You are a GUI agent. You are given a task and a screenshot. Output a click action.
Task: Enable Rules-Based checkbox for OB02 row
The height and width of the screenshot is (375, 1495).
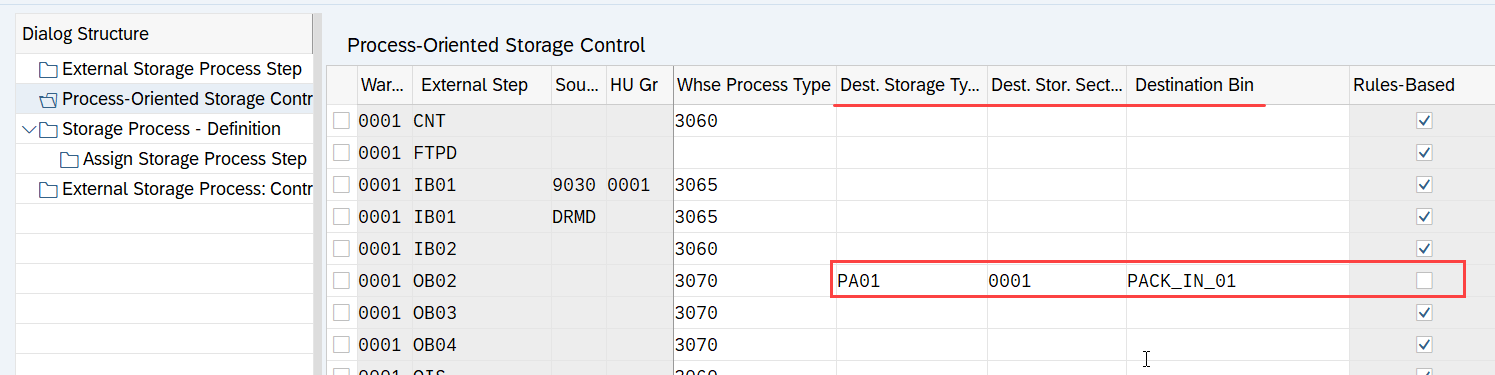coord(1424,281)
